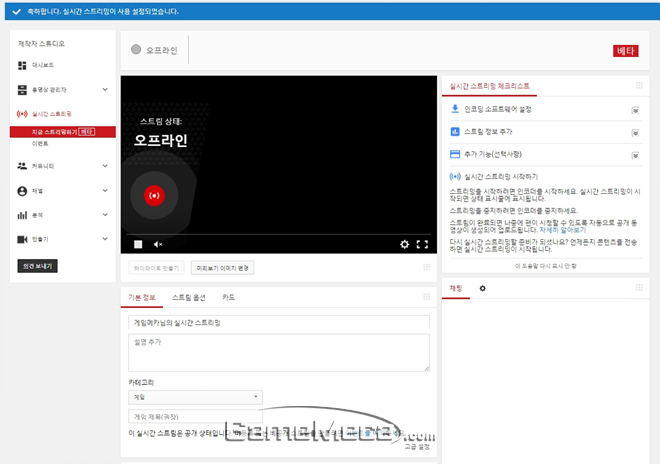Image resolution: width=660 pixels, height=464 pixels.
Task: Click the 스트림 정보 추가 chart icon
Action: click(455, 131)
